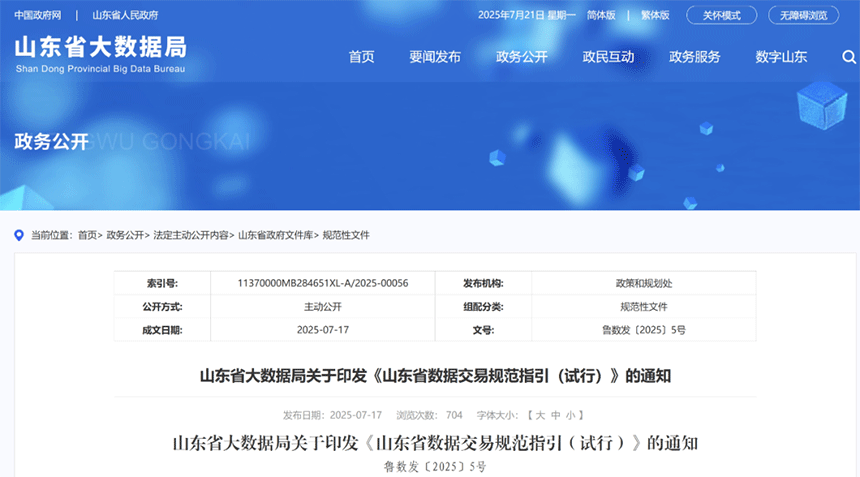Viewport: 860px width, 477px height.
Task: Open the 要闻发布 menu
Action: pos(435,57)
